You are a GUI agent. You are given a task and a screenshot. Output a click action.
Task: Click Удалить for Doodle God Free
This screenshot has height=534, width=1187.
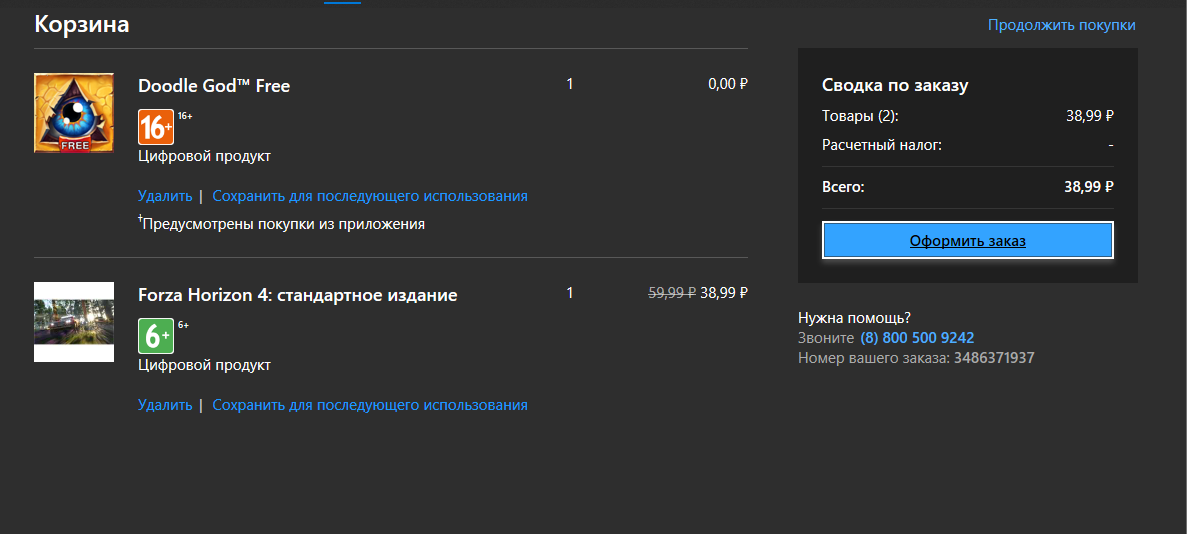165,195
